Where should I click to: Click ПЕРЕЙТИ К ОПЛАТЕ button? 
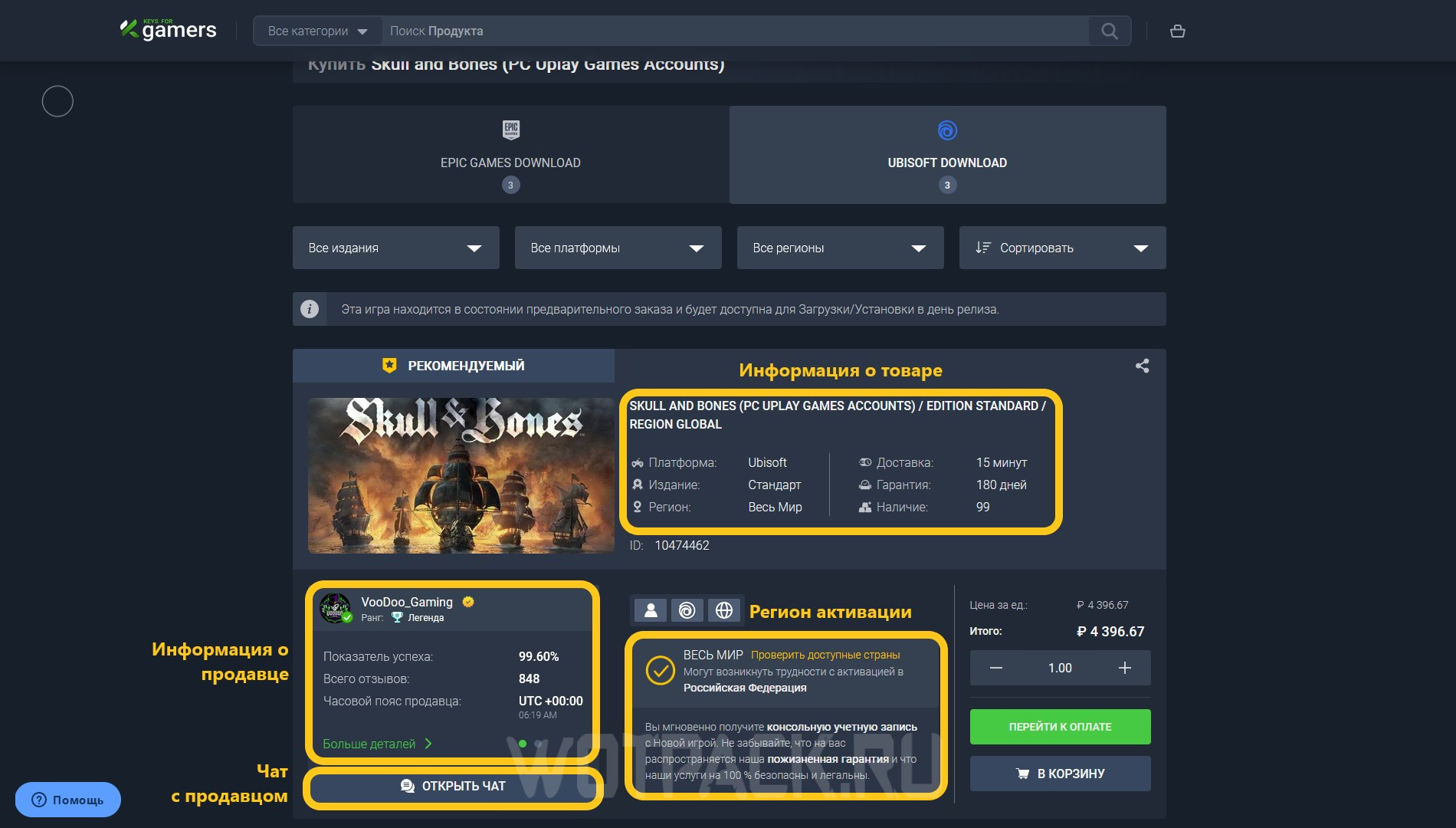[1060, 727]
